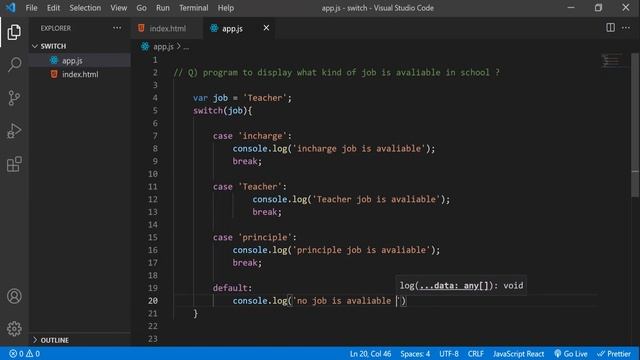
Task: Open the File menu
Action: coord(31,8)
